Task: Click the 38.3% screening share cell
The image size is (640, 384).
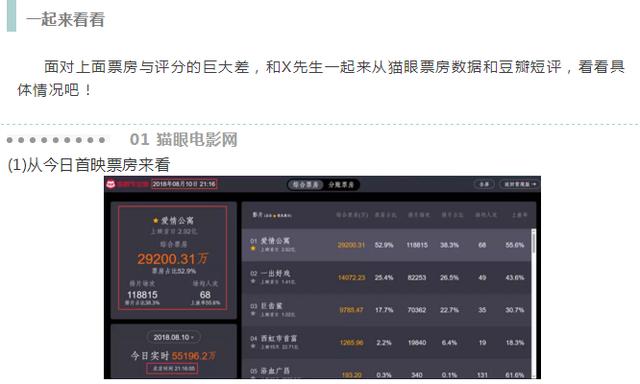Action: pos(449,245)
